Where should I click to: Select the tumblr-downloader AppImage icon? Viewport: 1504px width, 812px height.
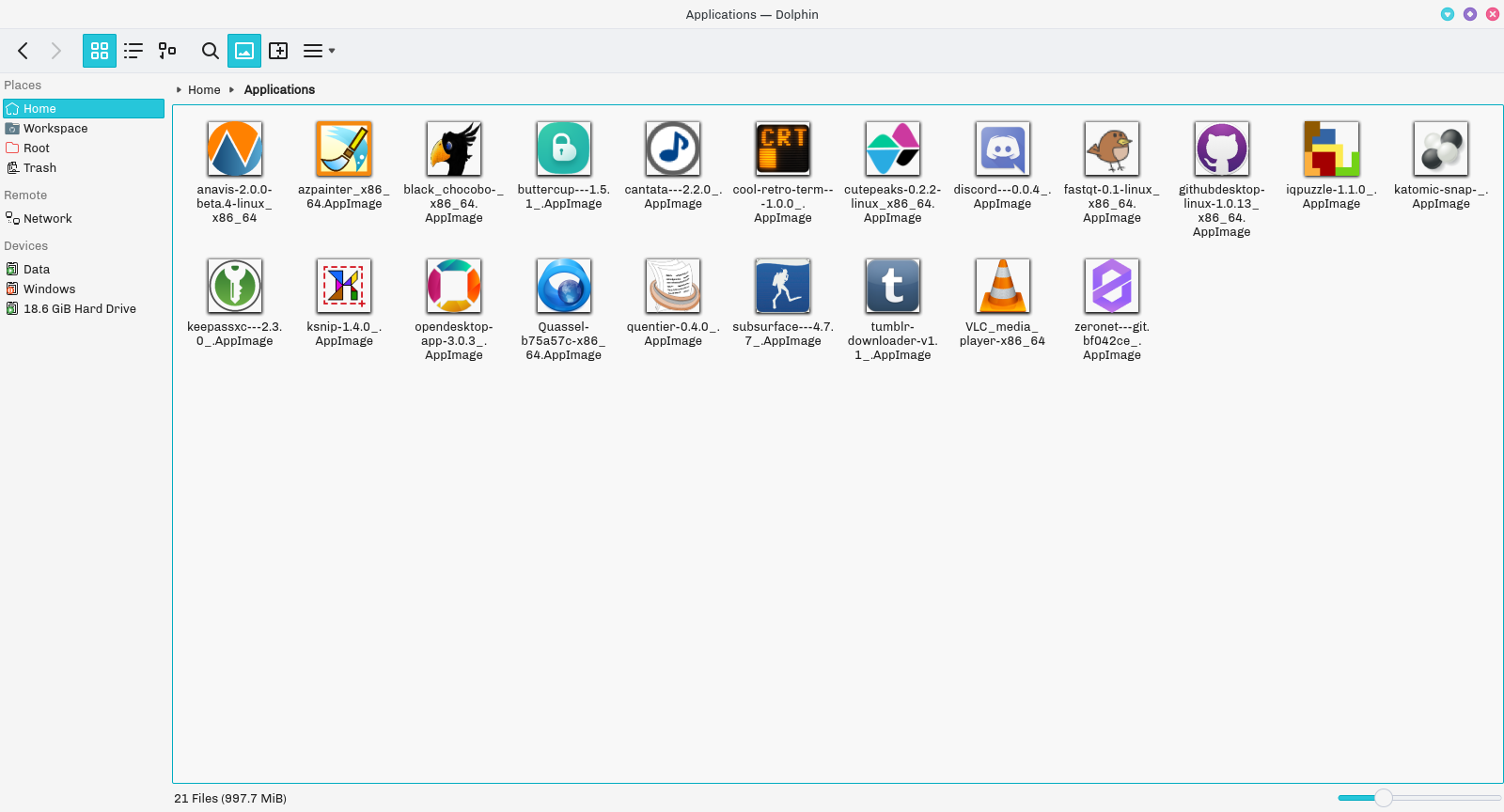tap(893, 286)
